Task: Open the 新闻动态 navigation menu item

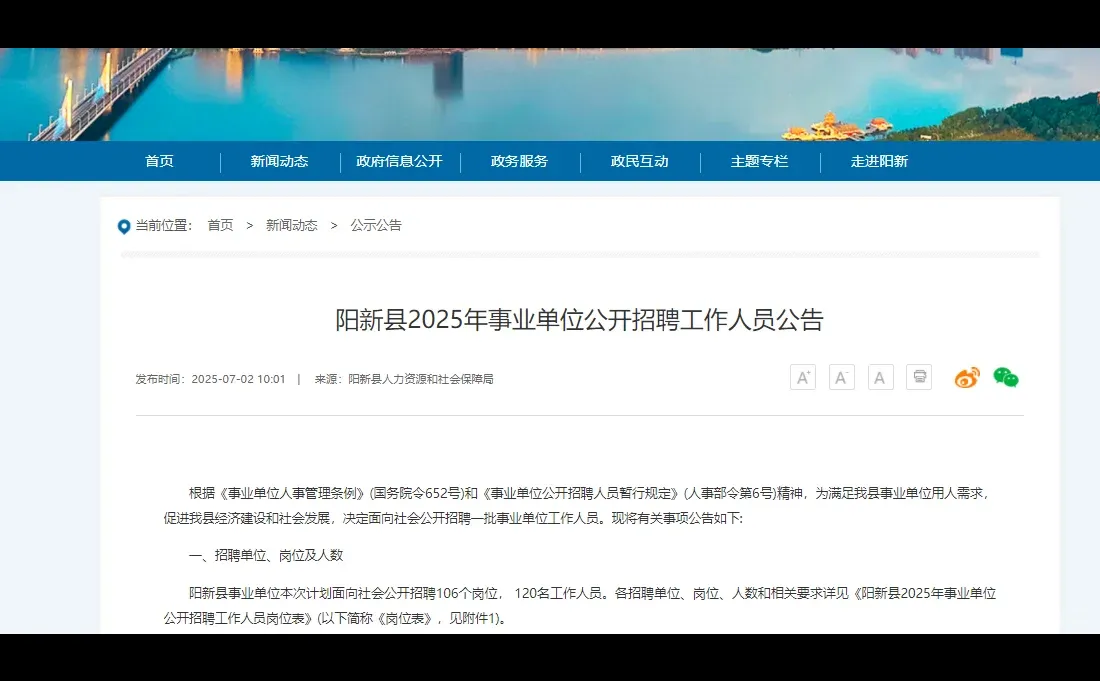Action: click(278, 161)
